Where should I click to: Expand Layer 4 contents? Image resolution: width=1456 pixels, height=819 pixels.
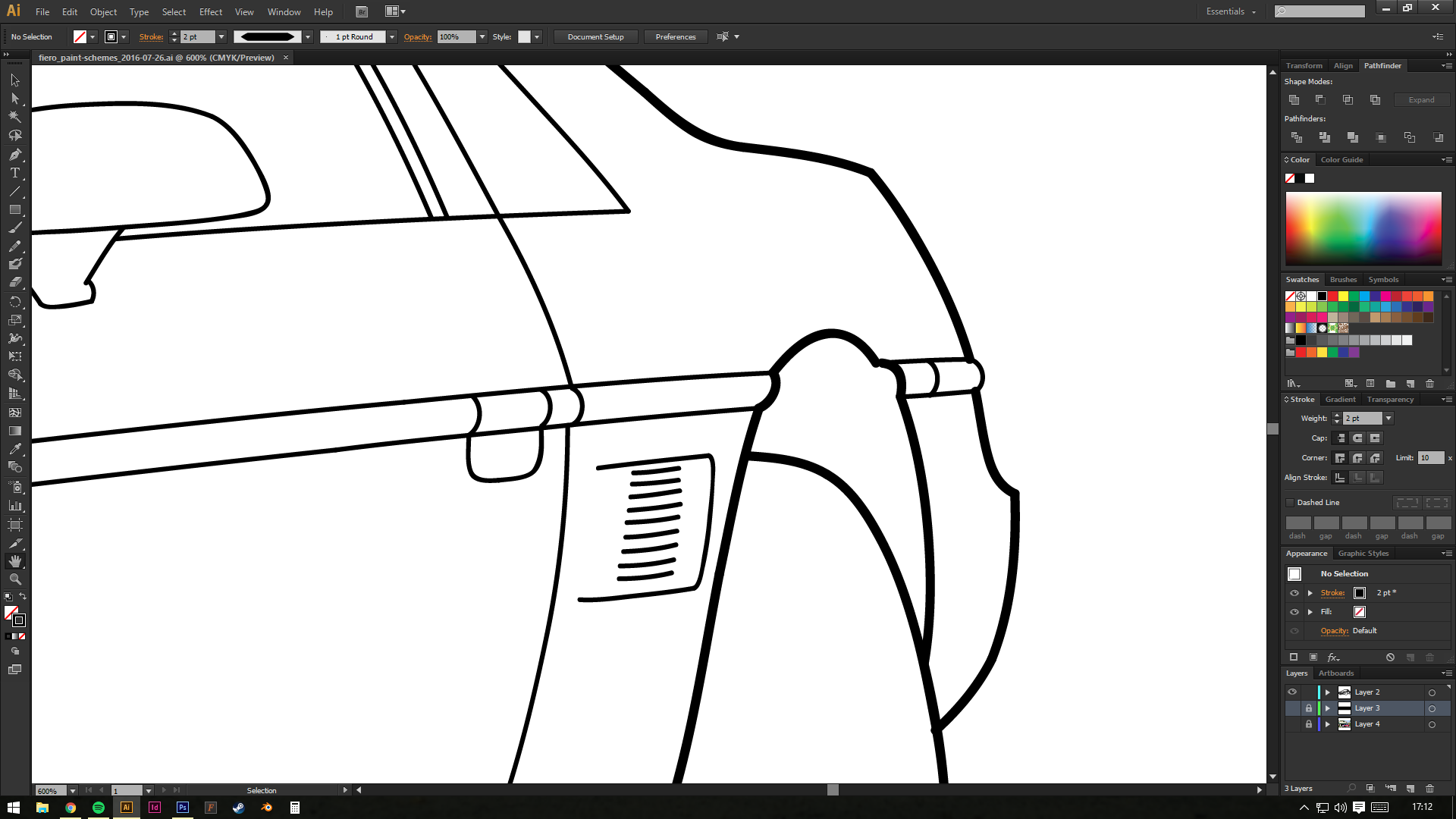point(1328,724)
